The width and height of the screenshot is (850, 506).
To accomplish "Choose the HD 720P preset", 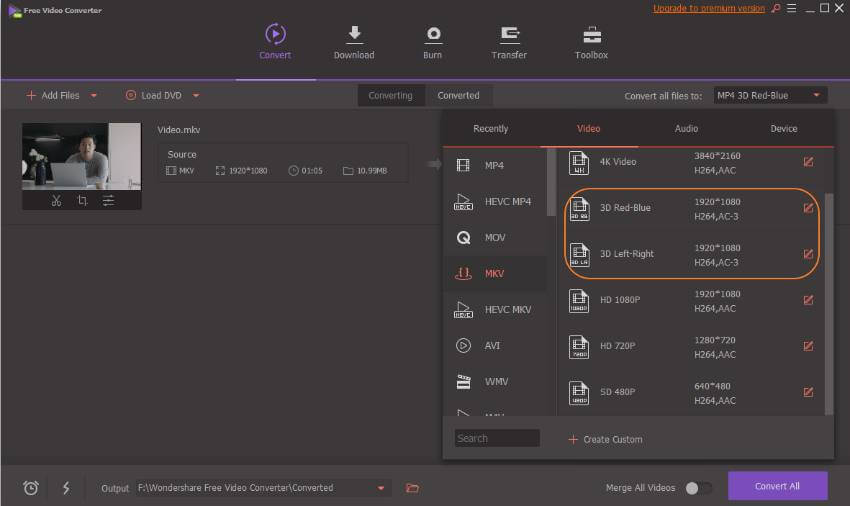I will point(691,347).
